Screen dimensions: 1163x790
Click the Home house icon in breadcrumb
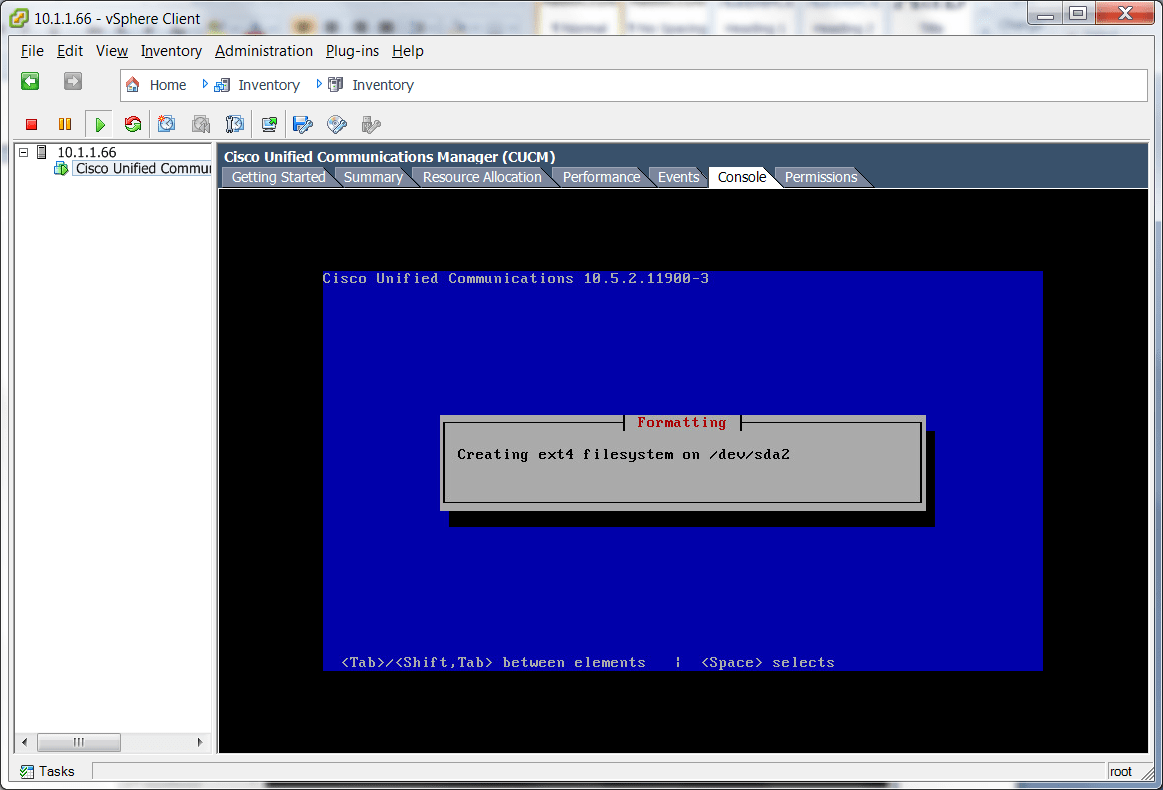pyautogui.click(x=133, y=85)
